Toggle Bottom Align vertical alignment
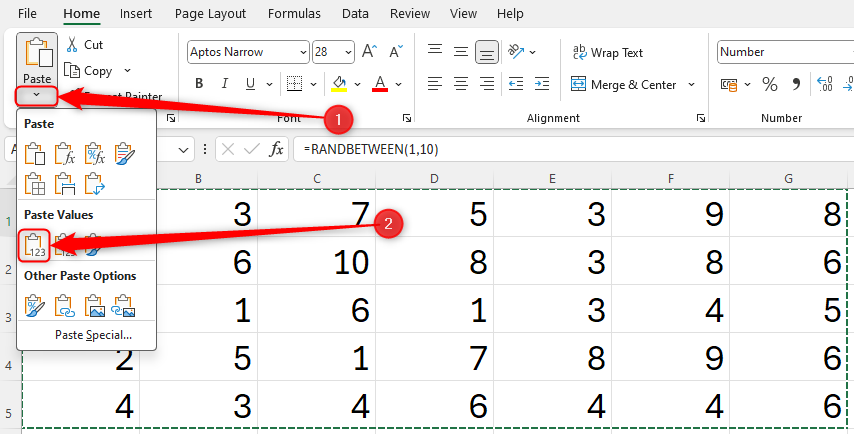Image resolution: width=854 pixels, height=434 pixels. 487,52
